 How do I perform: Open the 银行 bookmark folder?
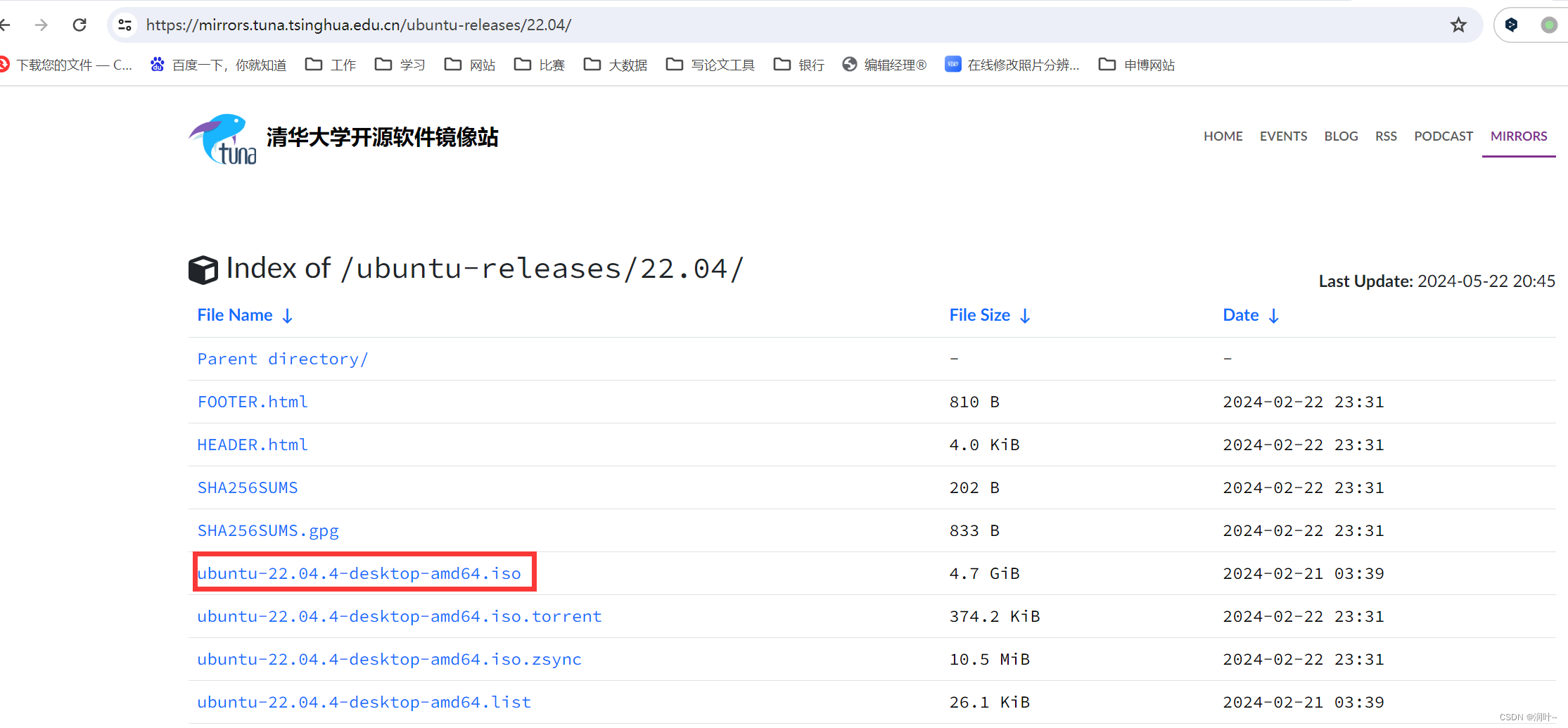[798, 65]
